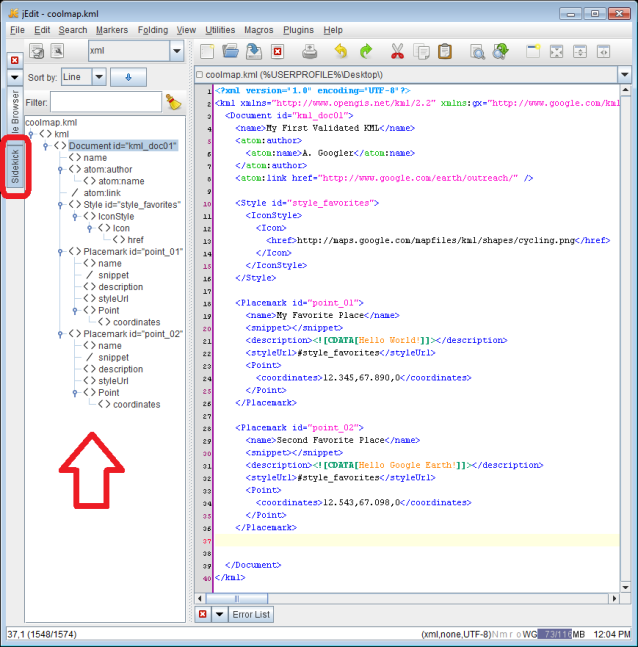Collapse the Document id="kml_doc01" tree node
Viewport: 638px width, 647px height.
click(45, 146)
